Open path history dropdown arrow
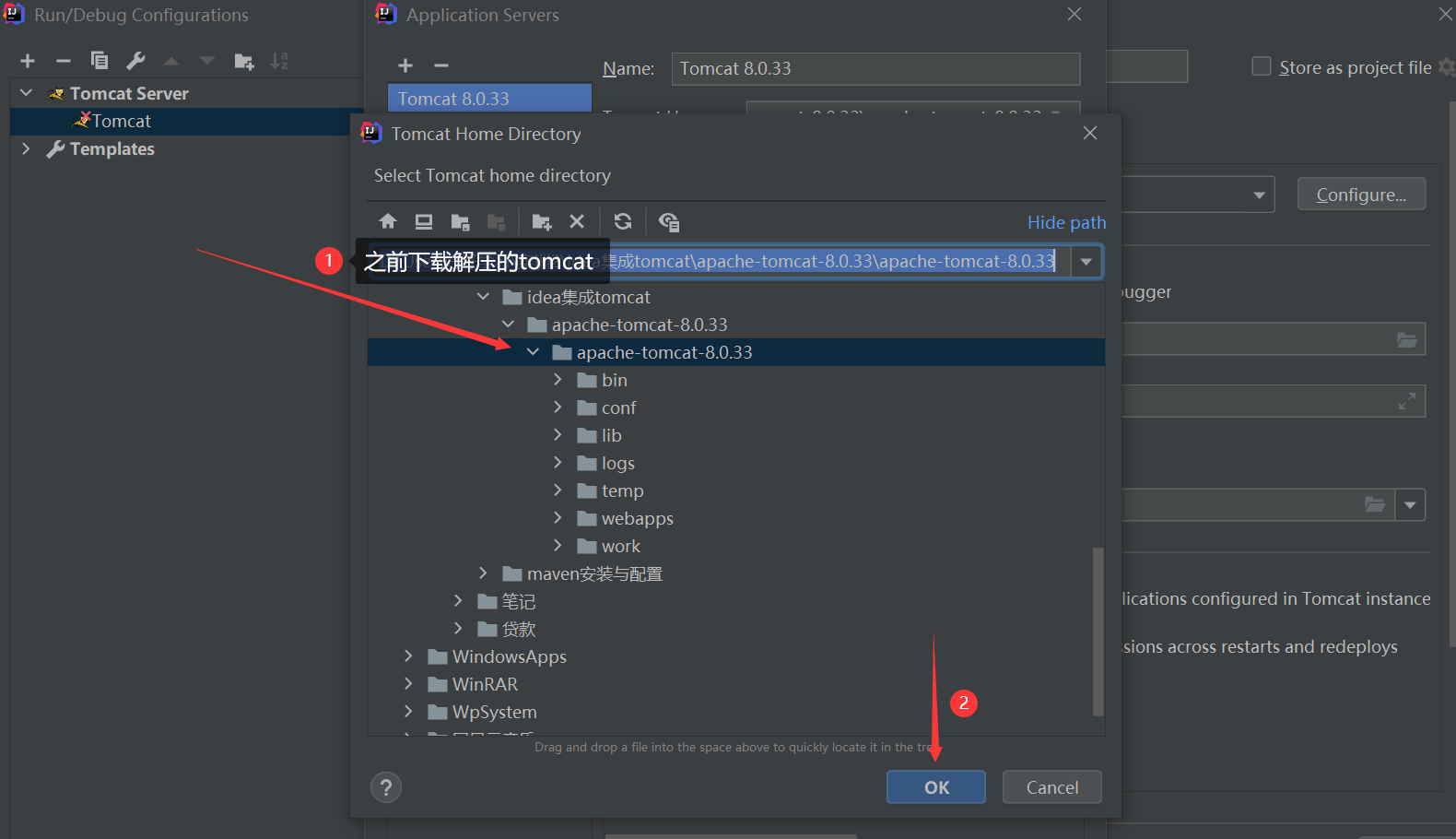The image size is (1456, 839). coord(1086,262)
